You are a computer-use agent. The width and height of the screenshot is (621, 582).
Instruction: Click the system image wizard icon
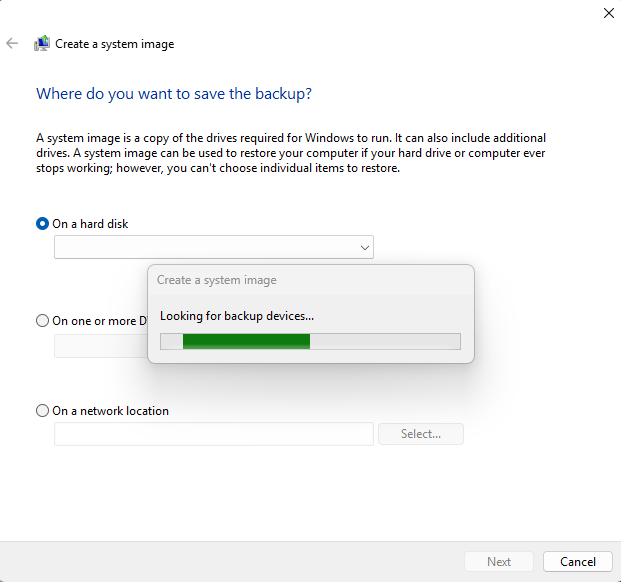(x=42, y=44)
